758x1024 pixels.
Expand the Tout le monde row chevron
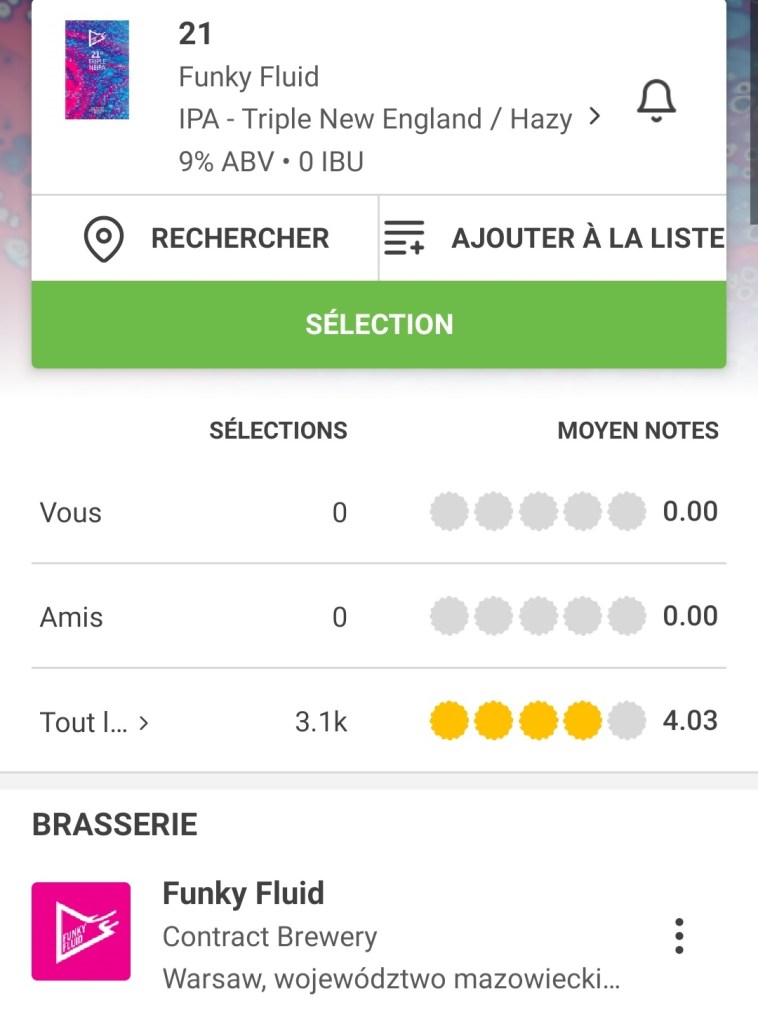(144, 722)
